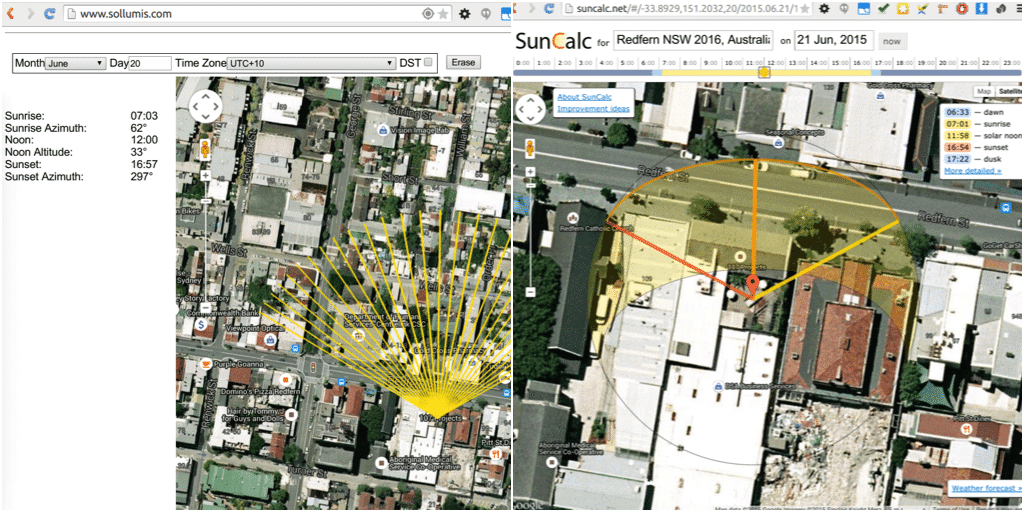Click the blue download arrow extension icon
This screenshot has height=512, width=1024.
pos(981,8)
